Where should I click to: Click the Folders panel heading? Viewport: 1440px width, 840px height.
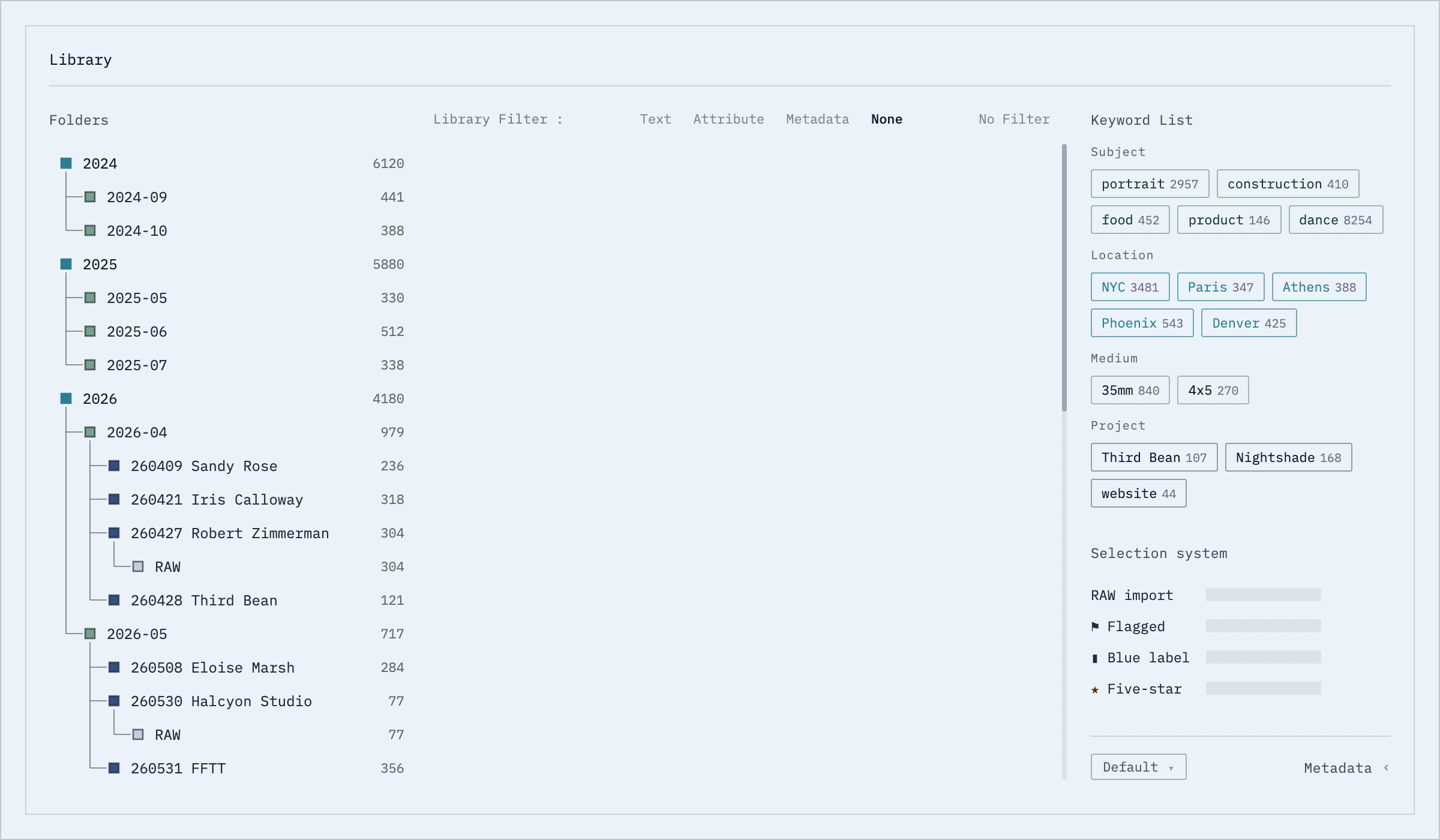pos(79,120)
